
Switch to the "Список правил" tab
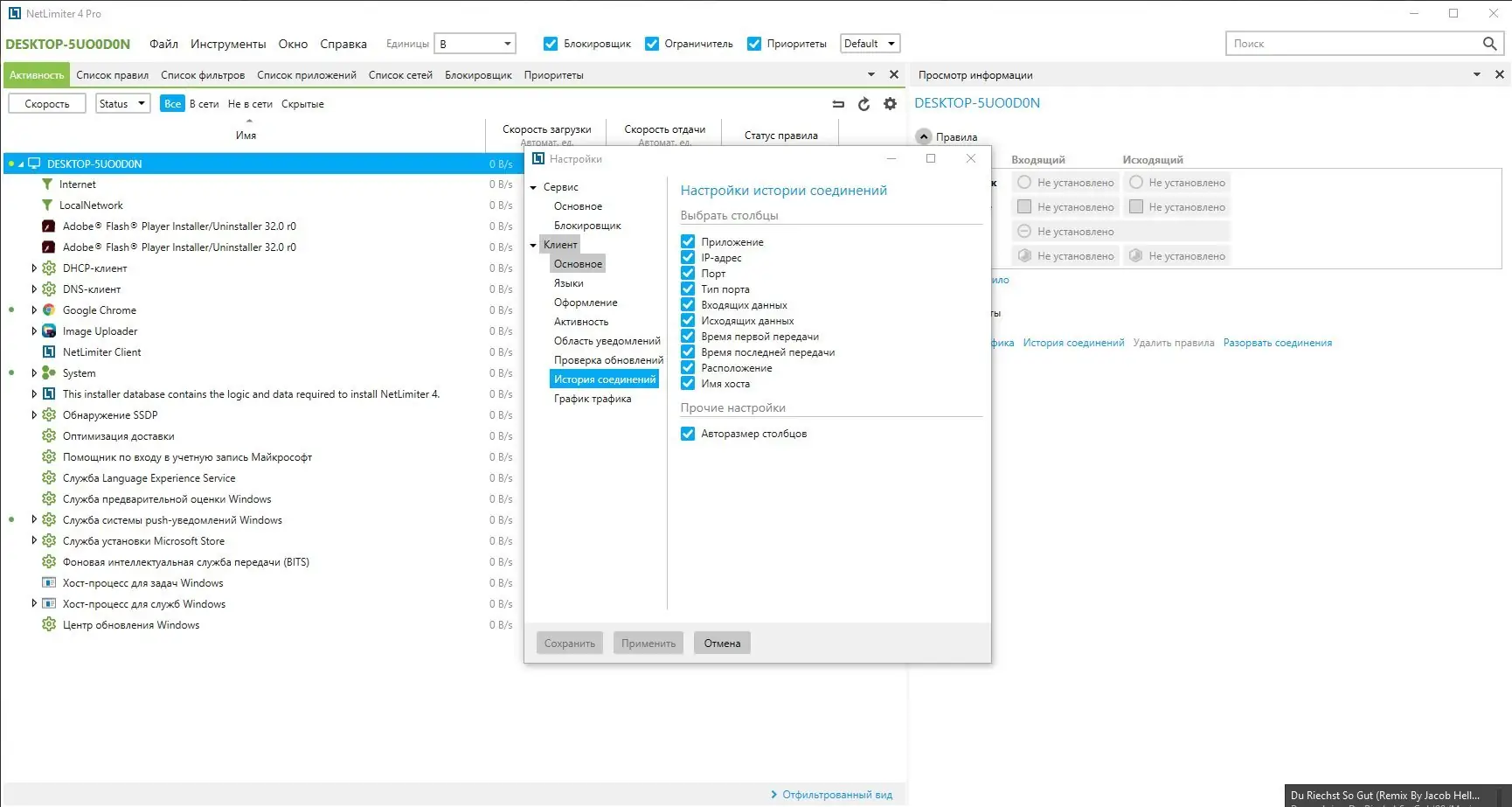click(x=113, y=74)
